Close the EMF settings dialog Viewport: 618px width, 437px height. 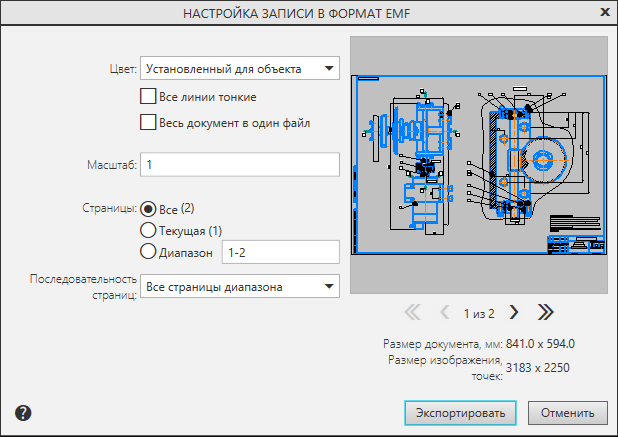point(604,13)
